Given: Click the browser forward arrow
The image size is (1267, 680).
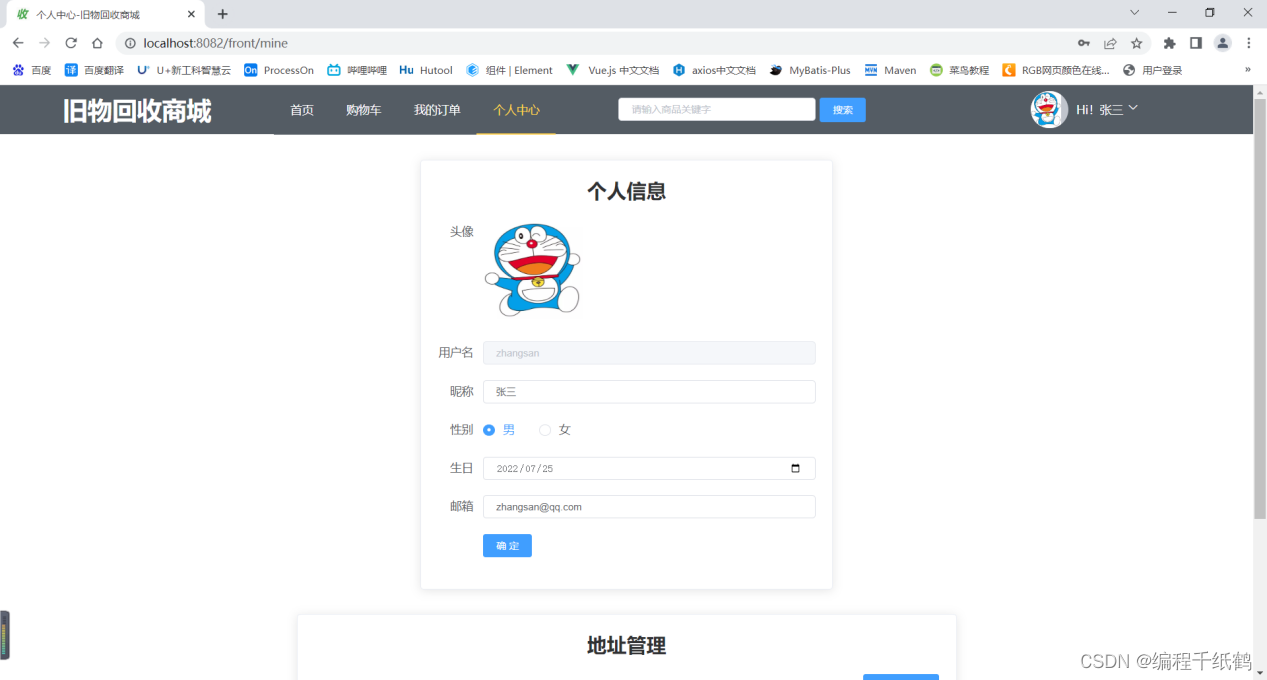Looking at the screenshot, I should pyautogui.click(x=44, y=43).
